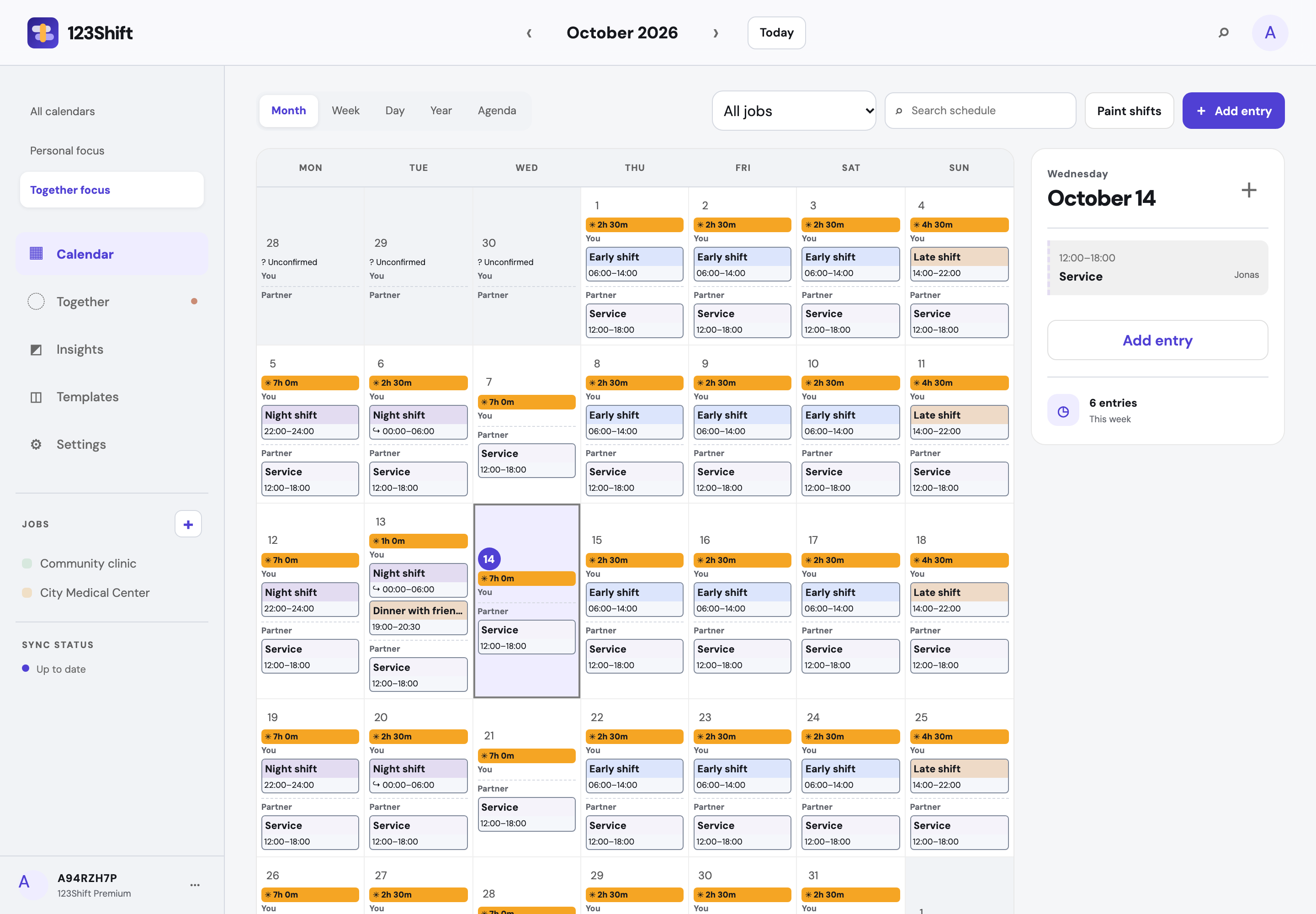Screen dimensions: 1316x914
Task: Click the 123Shift logo icon
Action: (43, 32)
